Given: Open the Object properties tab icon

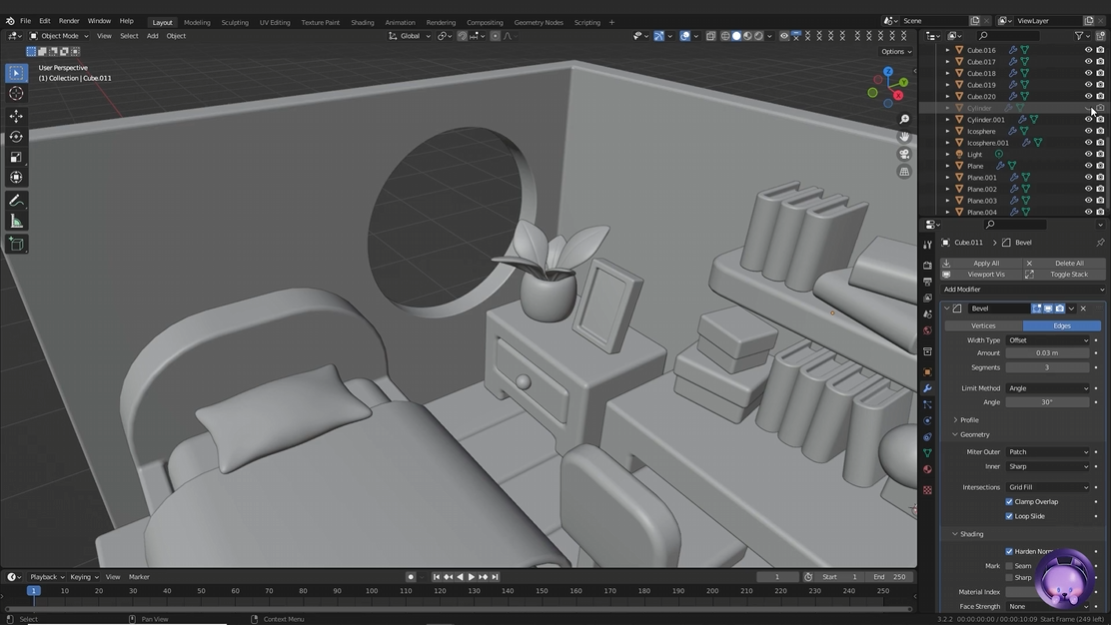Looking at the screenshot, I should pyautogui.click(x=927, y=372).
